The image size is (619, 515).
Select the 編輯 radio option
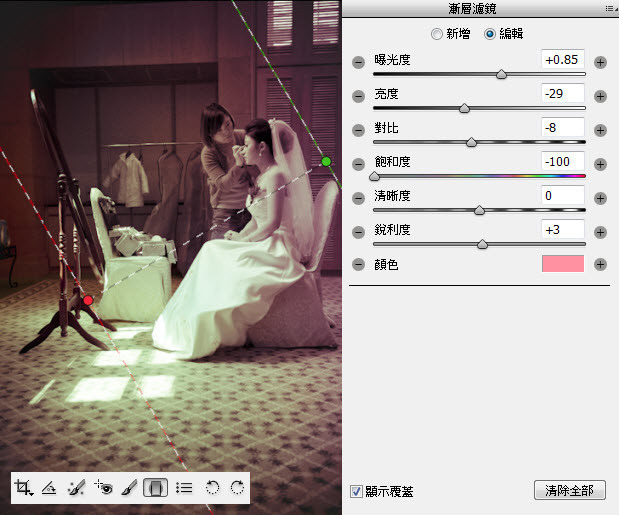[490, 34]
